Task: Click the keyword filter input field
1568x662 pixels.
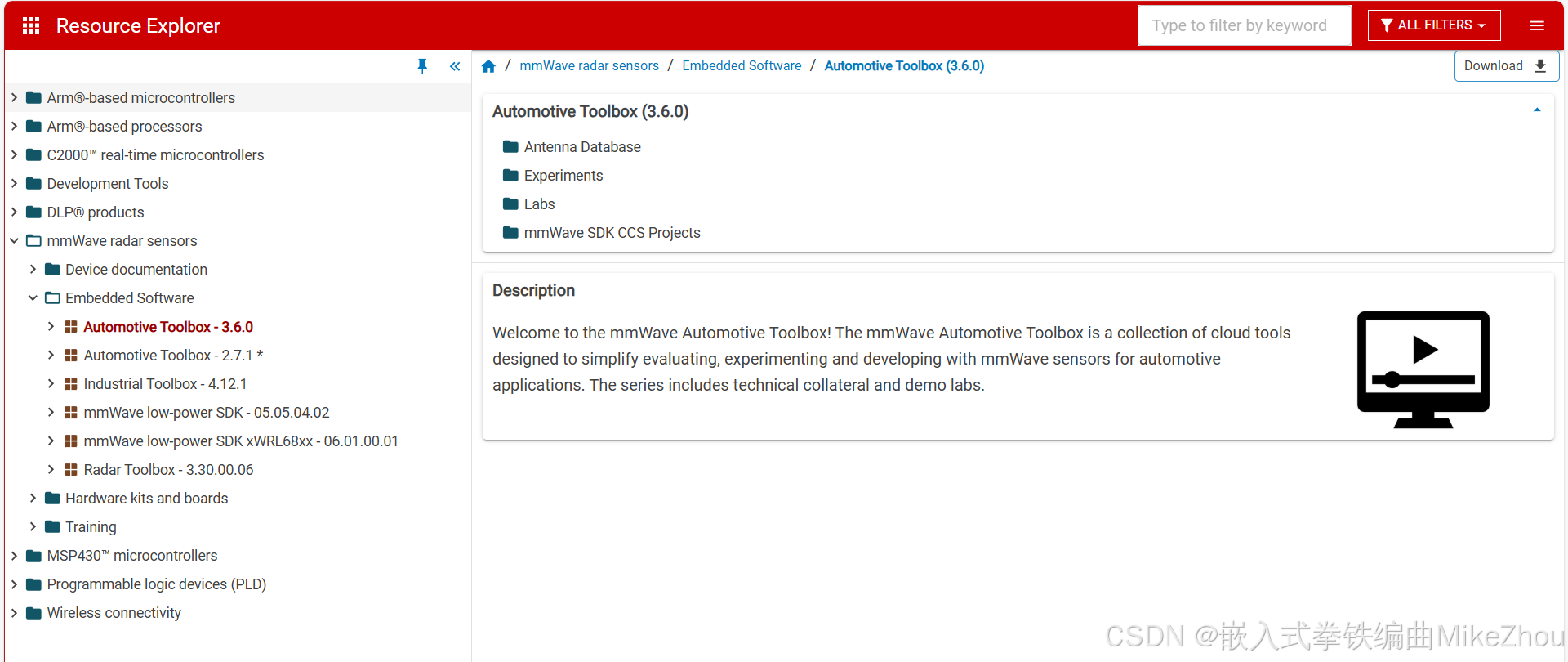Action: click(1244, 25)
